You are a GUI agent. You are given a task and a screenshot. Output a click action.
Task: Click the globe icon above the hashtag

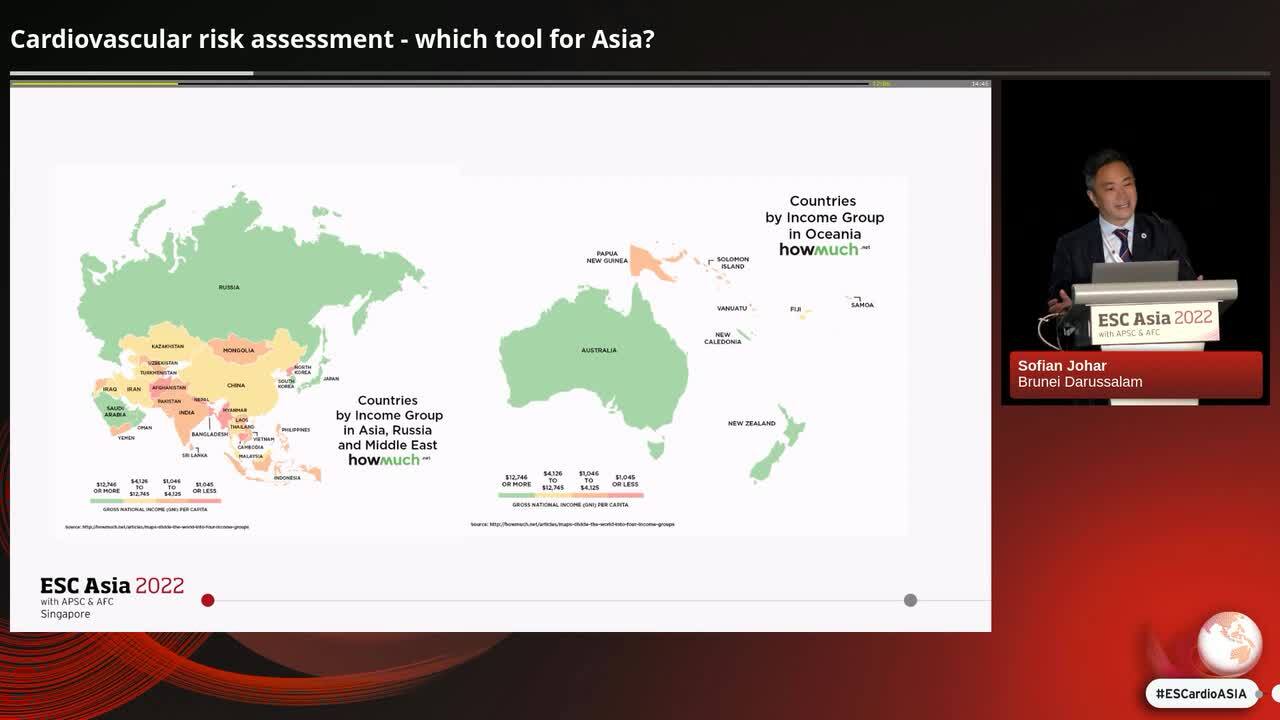click(x=1229, y=643)
